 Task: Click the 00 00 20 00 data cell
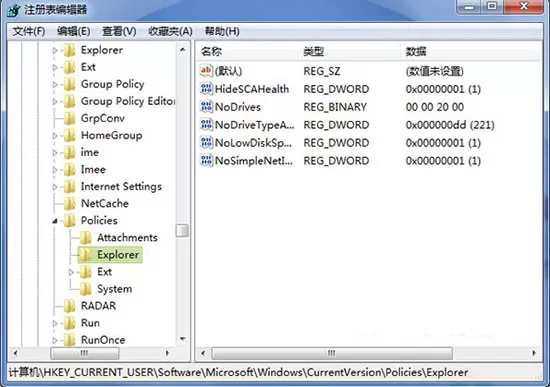pos(435,107)
